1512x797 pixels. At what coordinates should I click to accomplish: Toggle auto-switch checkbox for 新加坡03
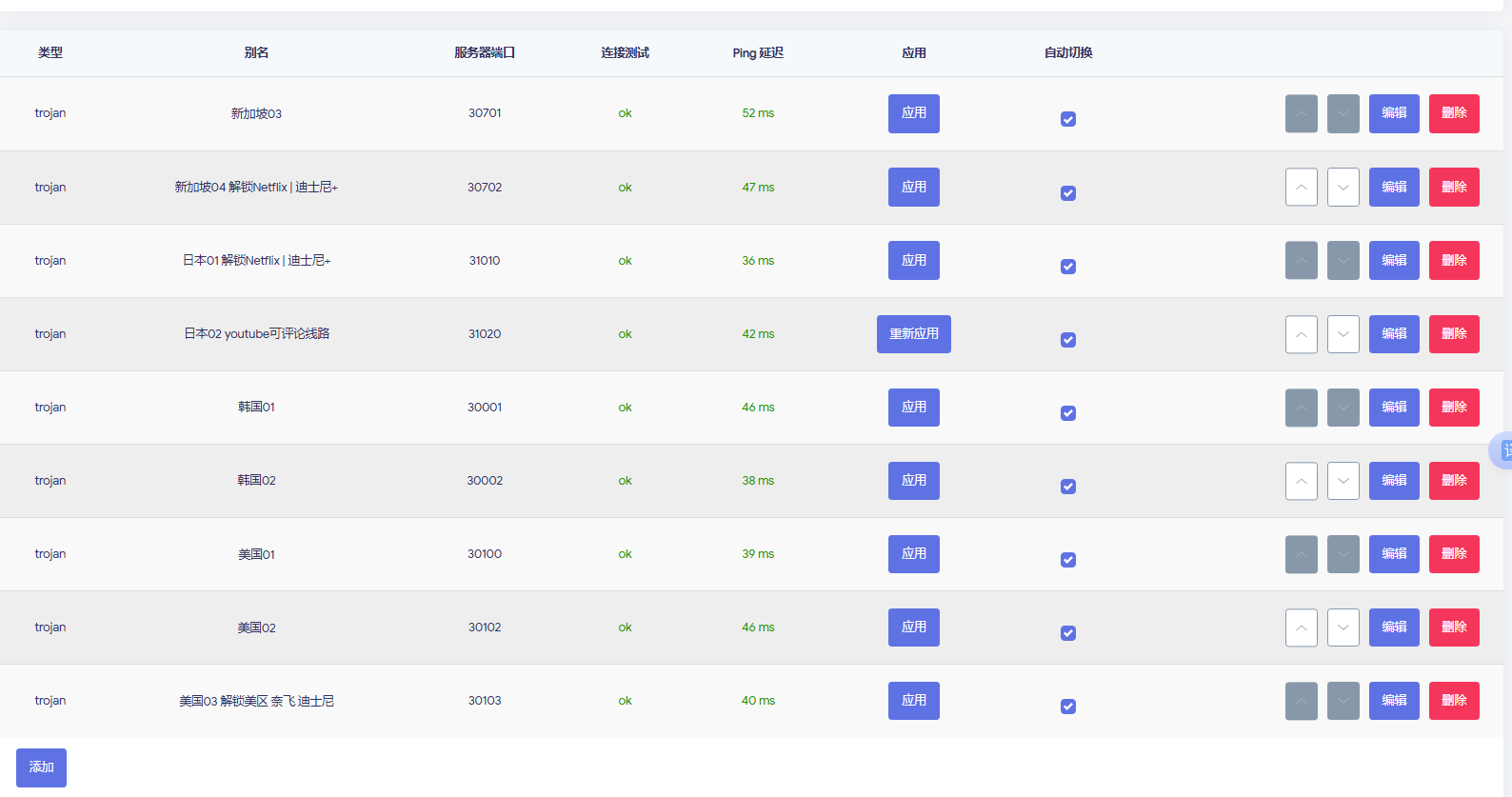click(x=1068, y=119)
